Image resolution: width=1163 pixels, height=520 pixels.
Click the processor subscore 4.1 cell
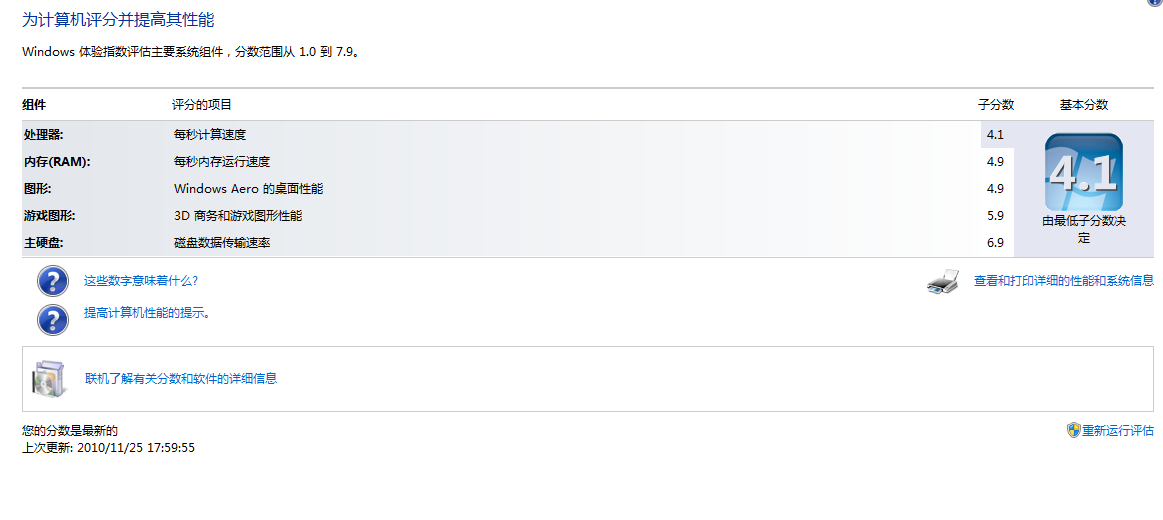995,135
